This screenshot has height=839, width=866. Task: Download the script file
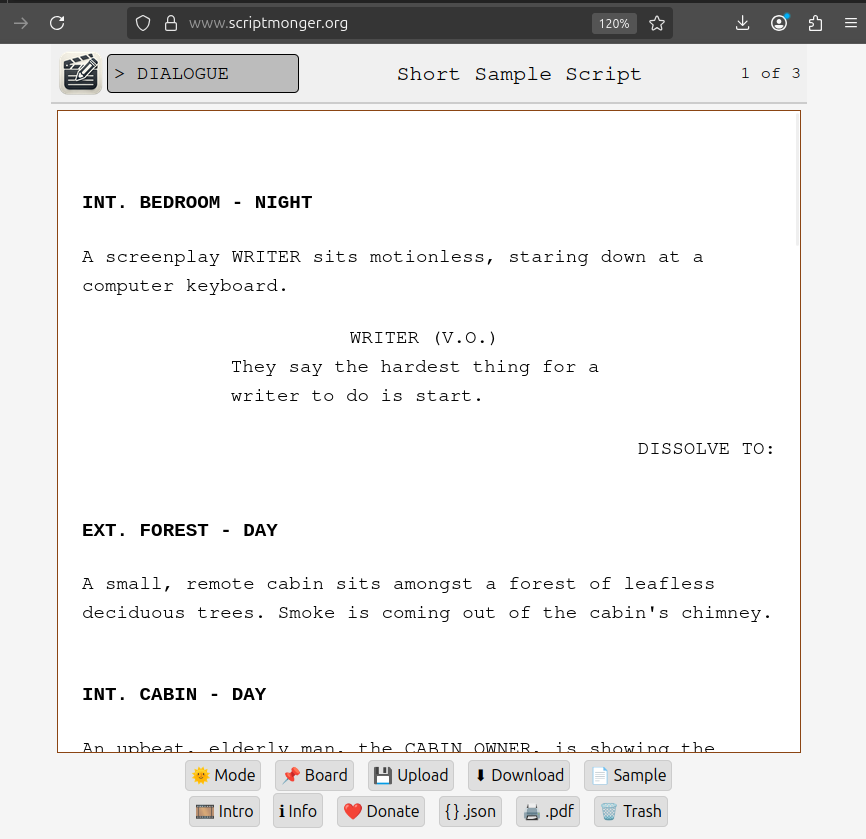coord(519,775)
